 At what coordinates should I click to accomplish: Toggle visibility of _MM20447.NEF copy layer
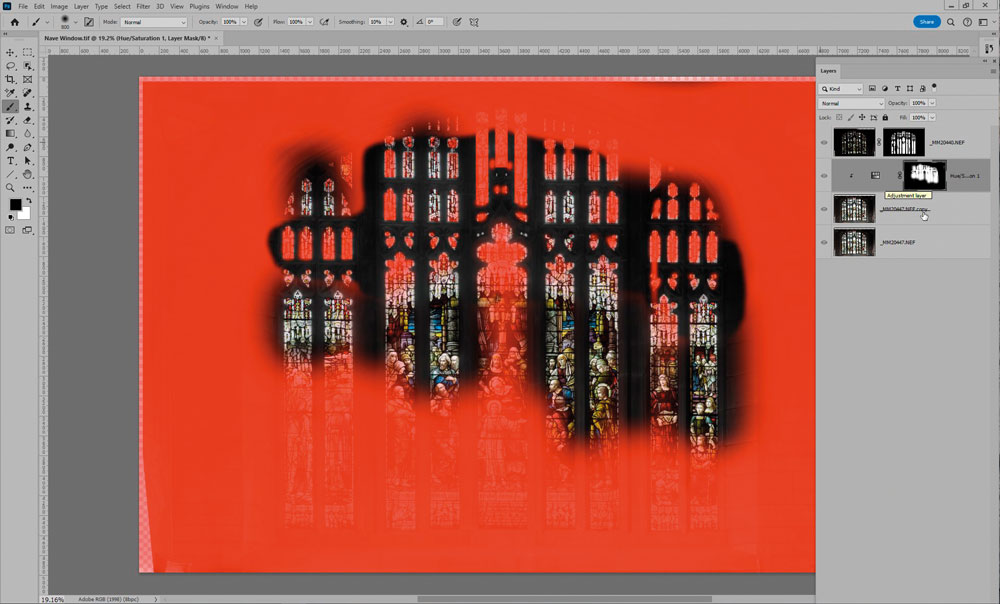tap(824, 209)
